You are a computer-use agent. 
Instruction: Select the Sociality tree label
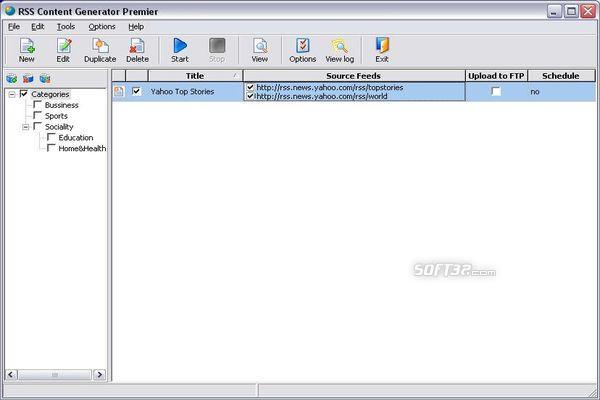[x=59, y=127]
